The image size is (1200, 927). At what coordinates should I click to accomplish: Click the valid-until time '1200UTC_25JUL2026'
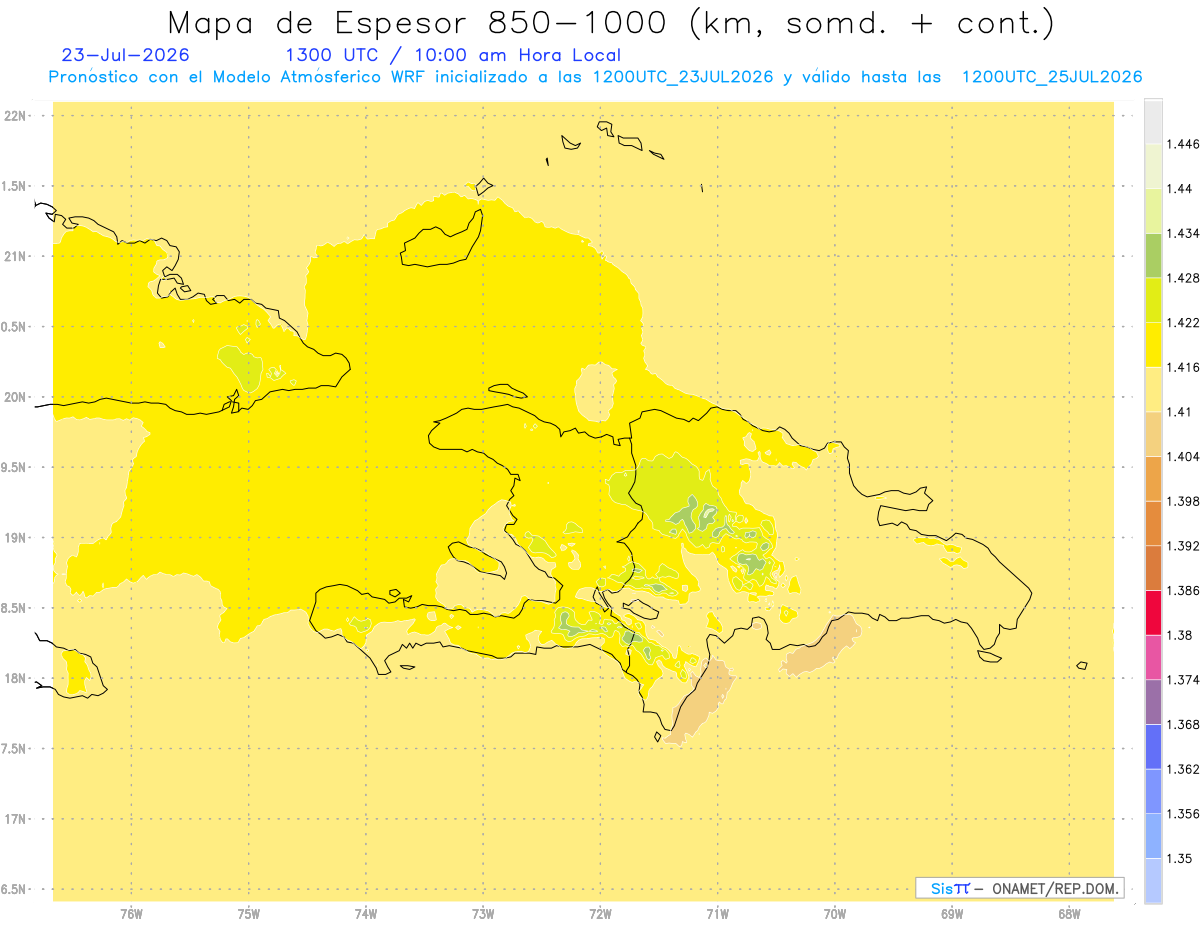click(x=1052, y=77)
